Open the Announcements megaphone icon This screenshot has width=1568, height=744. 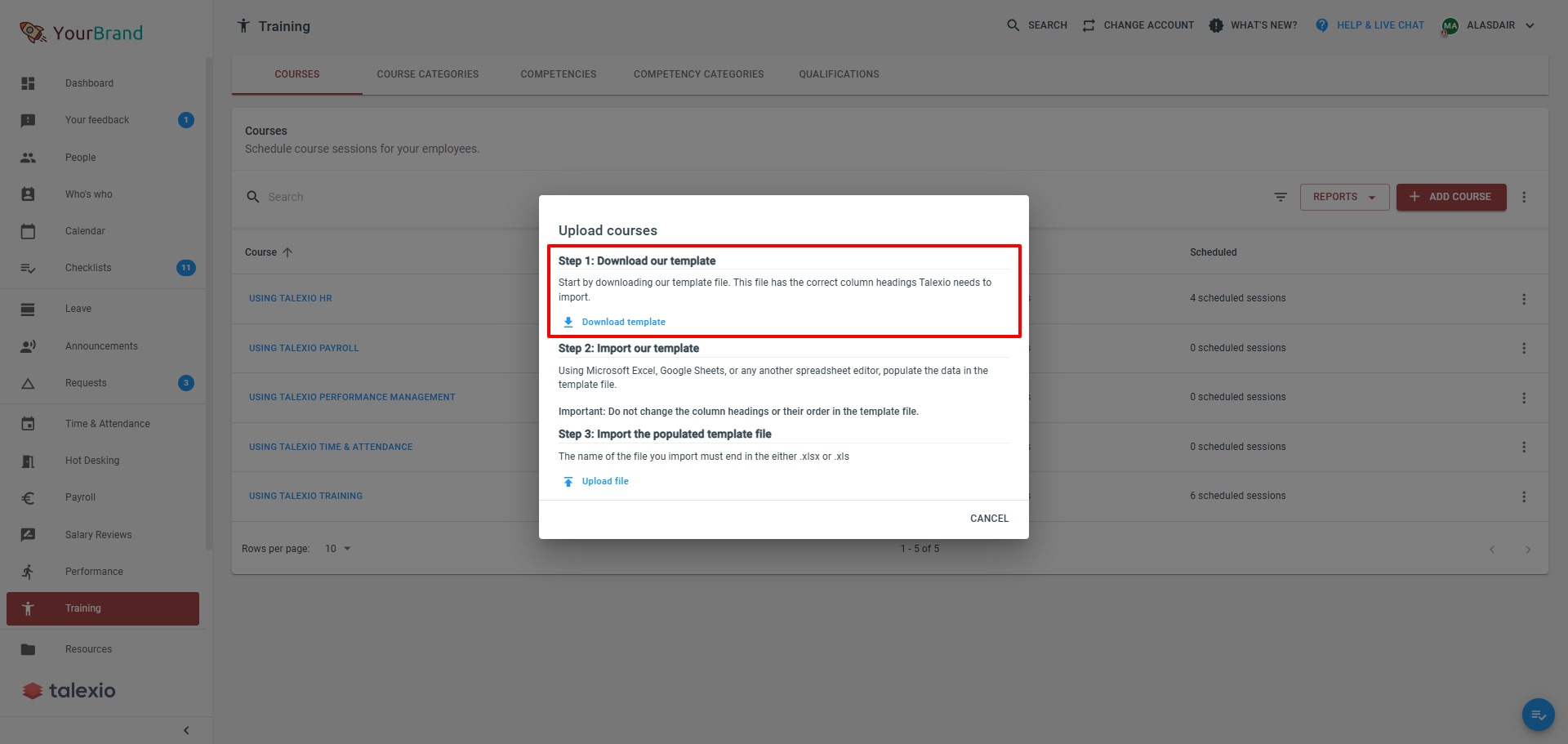(x=28, y=346)
